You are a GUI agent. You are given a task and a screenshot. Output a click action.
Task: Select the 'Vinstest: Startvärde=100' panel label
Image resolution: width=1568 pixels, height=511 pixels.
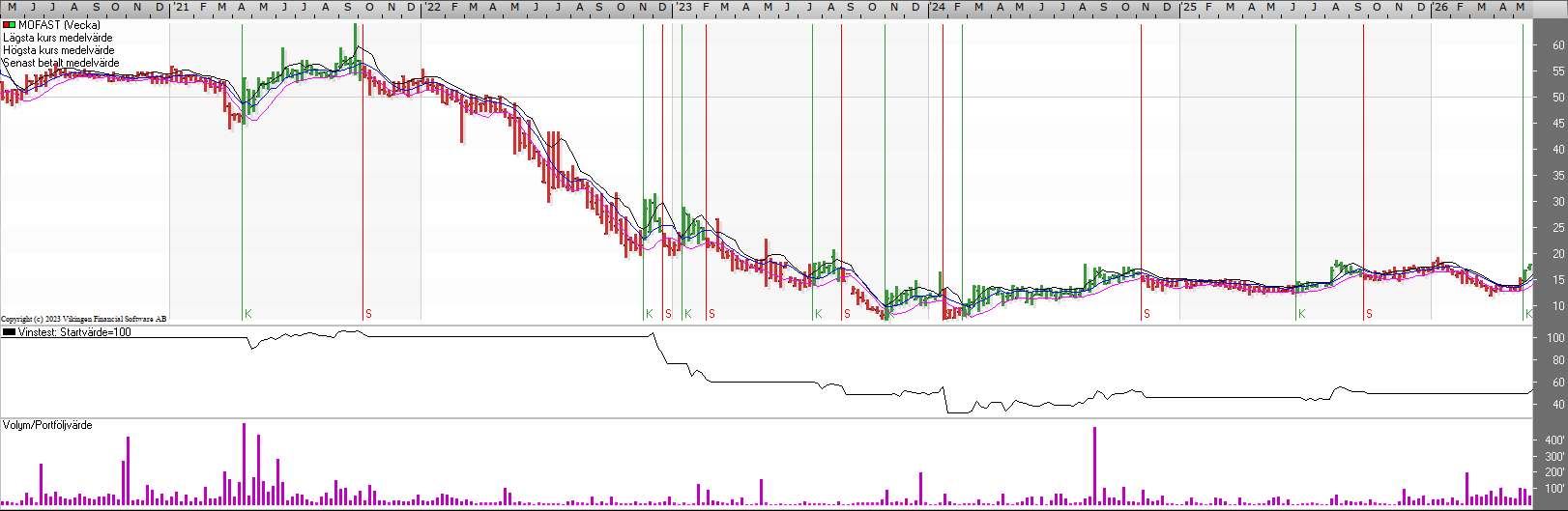click(74, 332)
